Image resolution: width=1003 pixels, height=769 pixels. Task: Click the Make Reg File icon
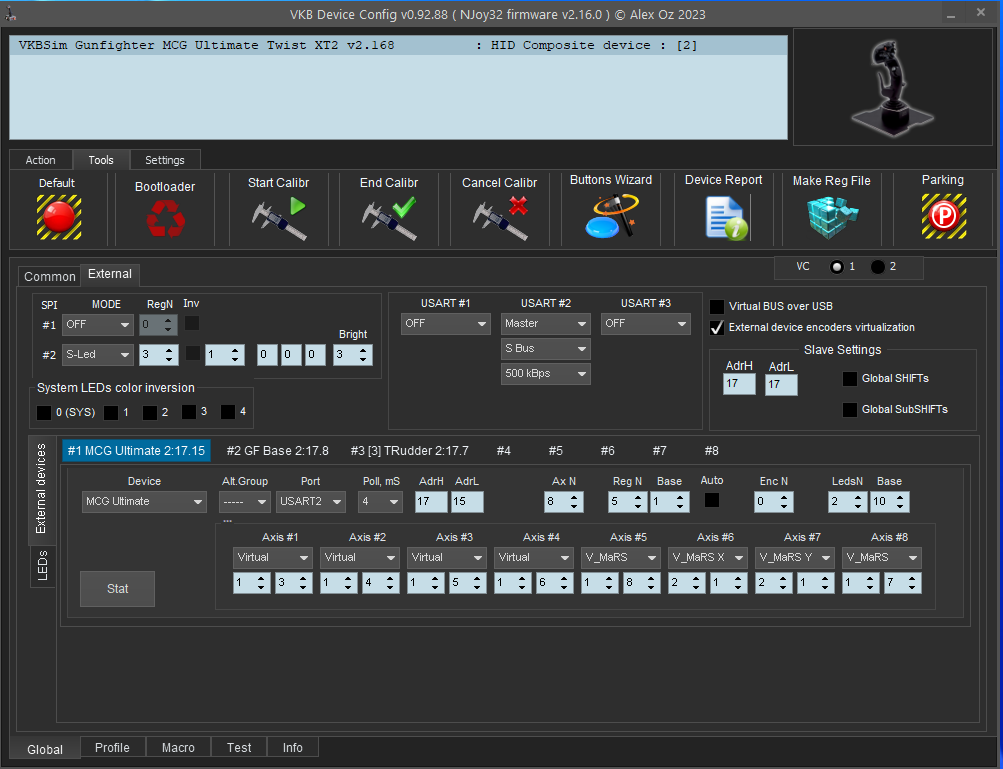pyautogui.click(x=831, y=217)
